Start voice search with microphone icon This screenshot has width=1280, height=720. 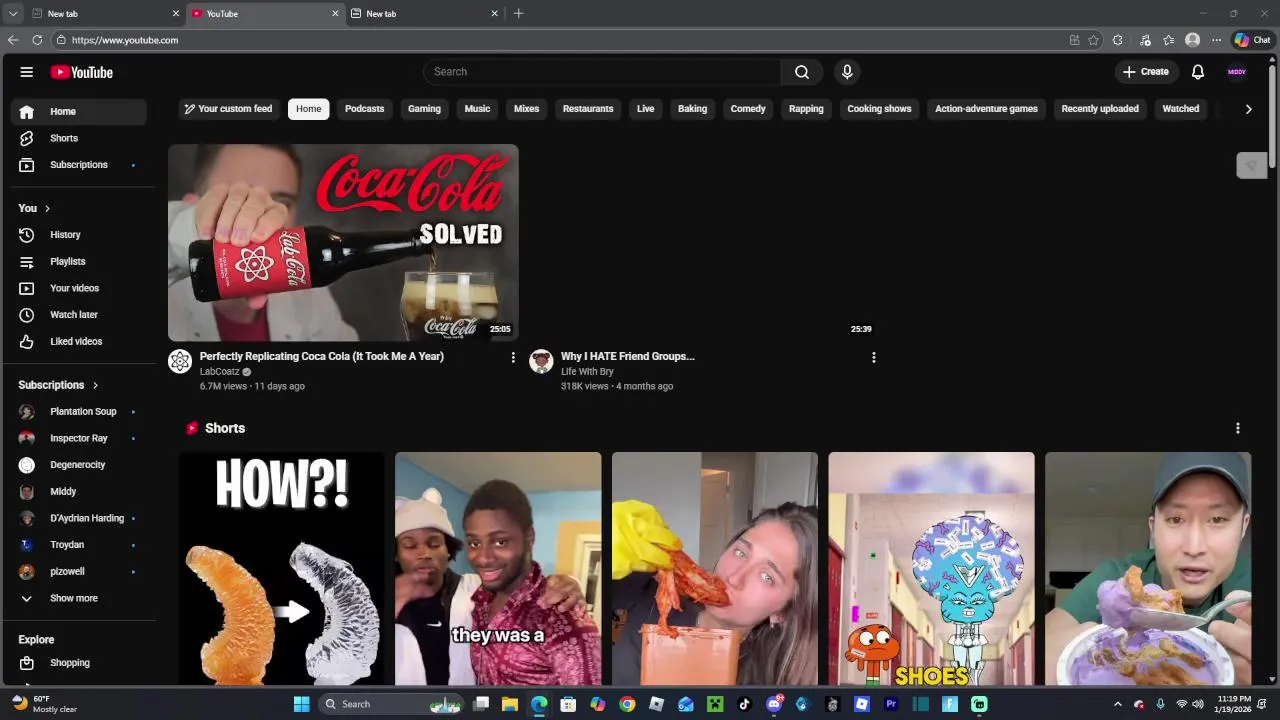[847, 72]
